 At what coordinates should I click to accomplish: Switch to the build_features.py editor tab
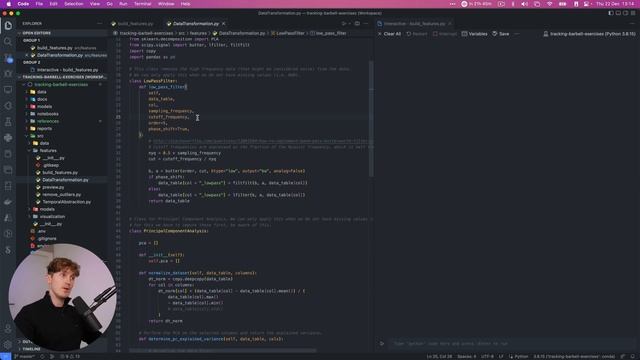[x=136, y=24]
